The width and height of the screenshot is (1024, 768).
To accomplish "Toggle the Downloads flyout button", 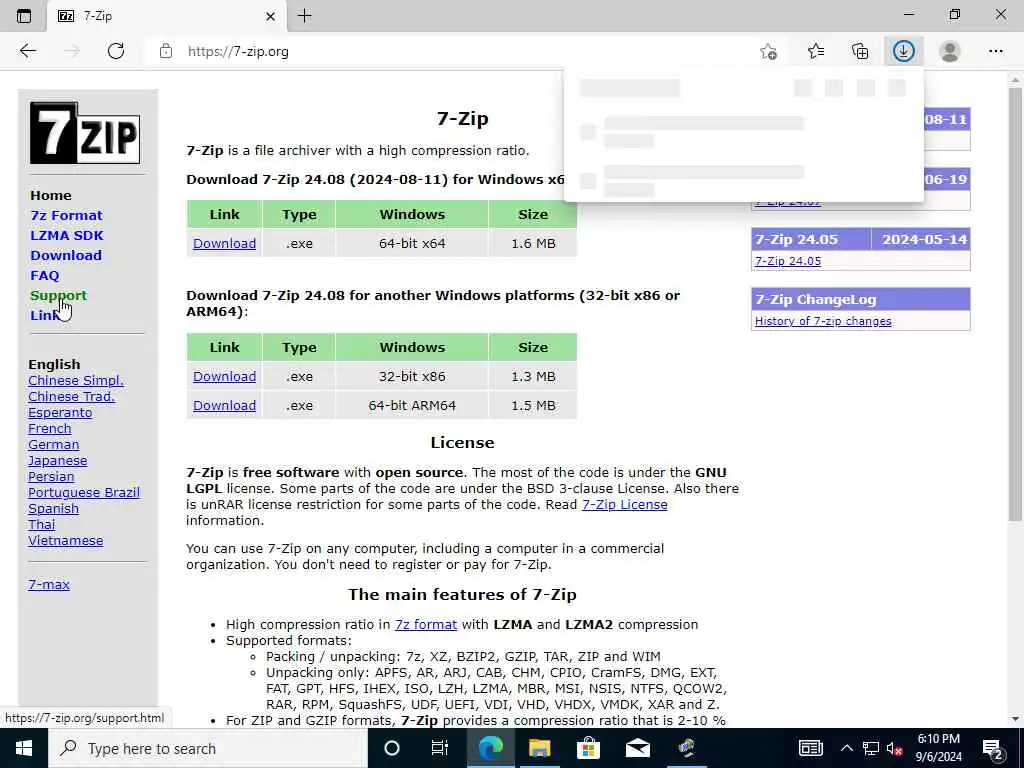I will tap(904, 51).
